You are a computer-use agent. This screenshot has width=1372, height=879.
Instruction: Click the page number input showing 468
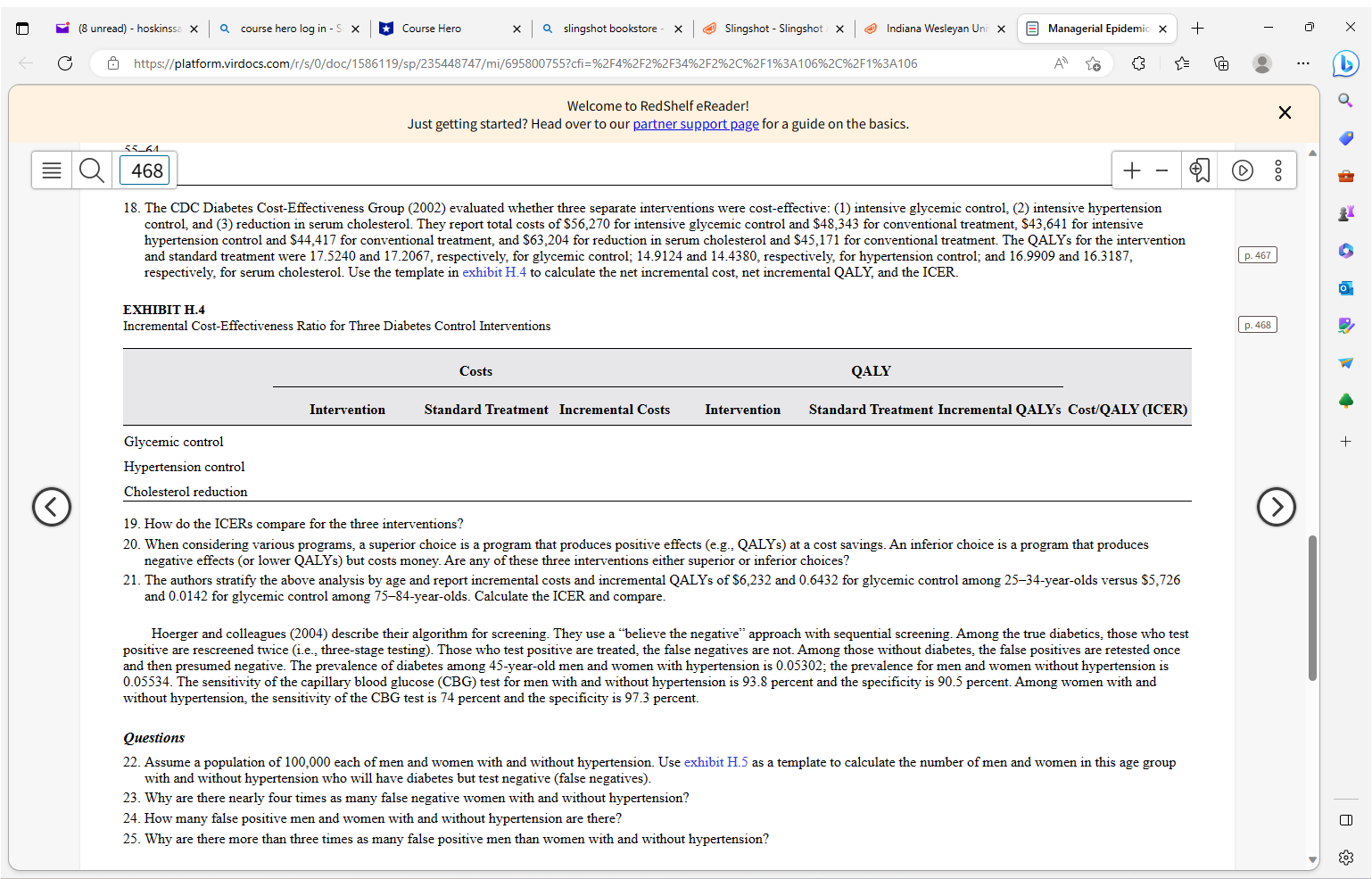(x=145, y=170)
